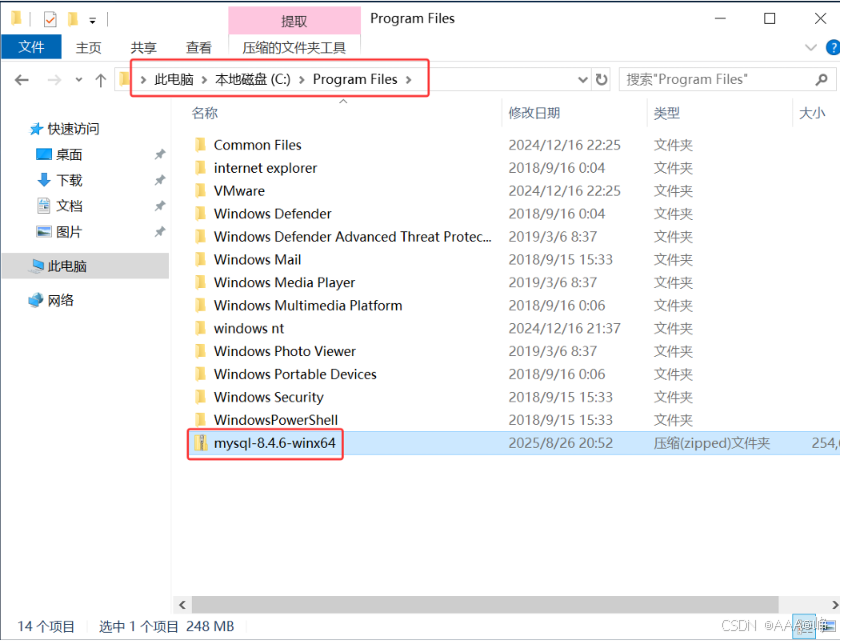Select 文档 in the navigation pane
The width and height of the screenshot is (841, 641).
click(x=69, y=206)
